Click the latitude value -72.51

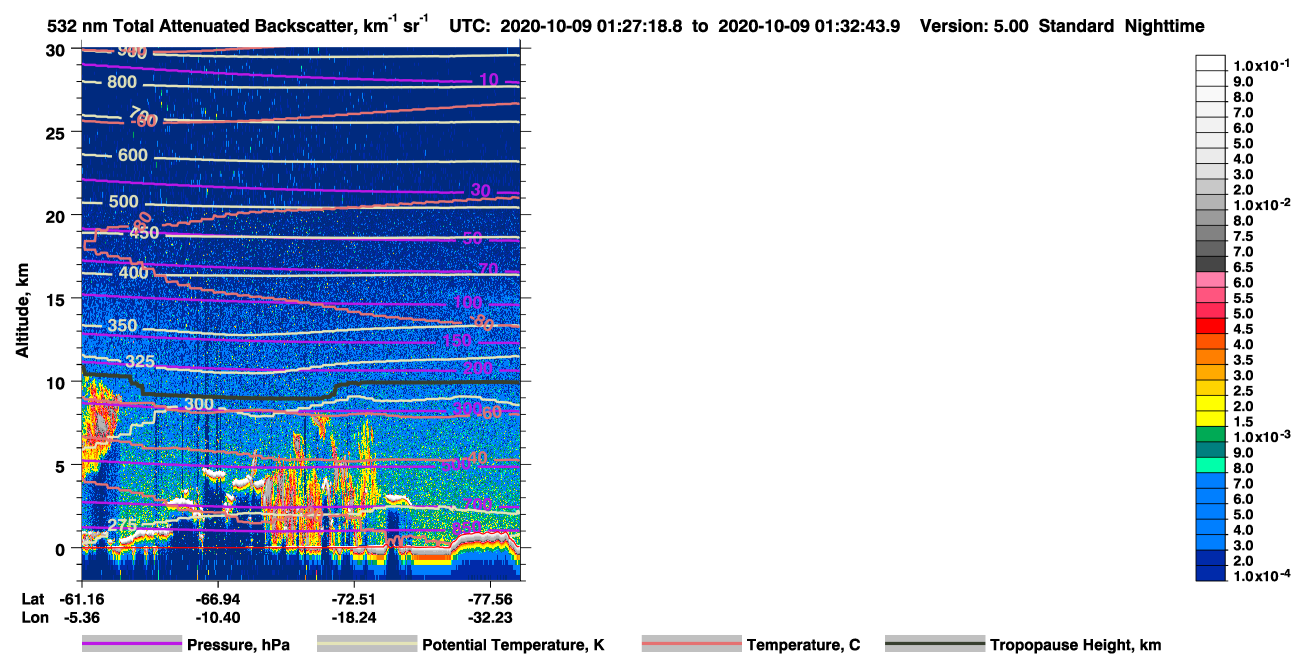tap(355, 598)
